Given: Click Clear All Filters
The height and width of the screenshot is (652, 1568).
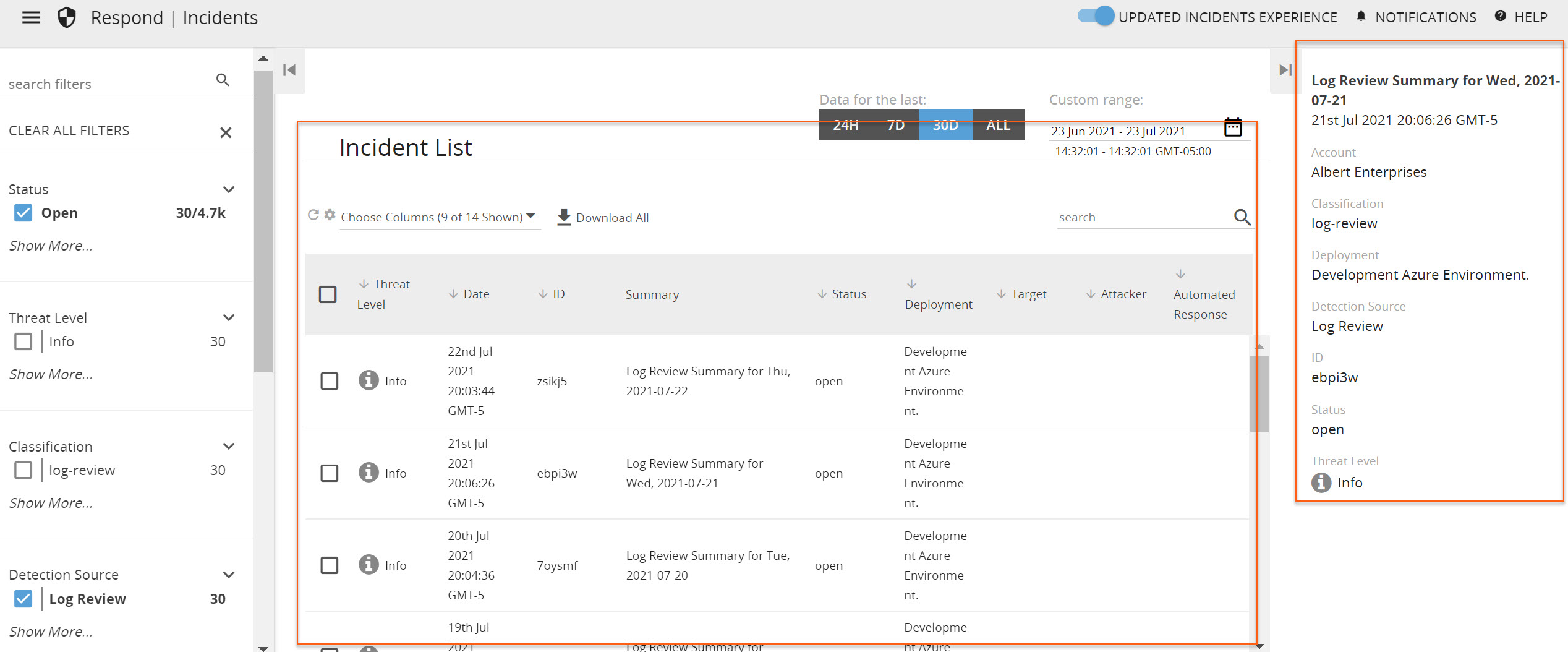Looking at the screenshot, I should pos(69,131).
